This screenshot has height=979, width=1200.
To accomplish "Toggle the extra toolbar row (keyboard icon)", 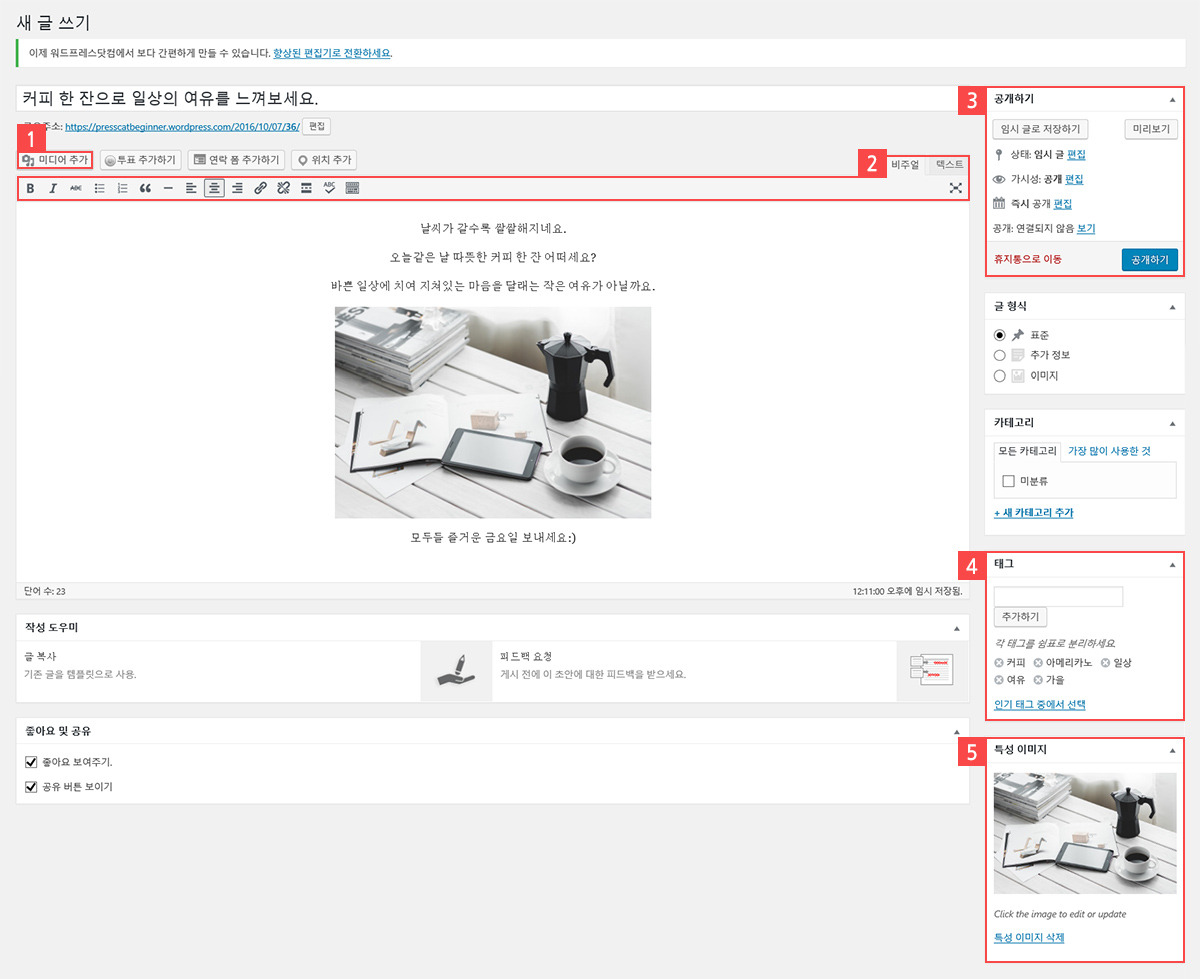I will coord(352,188).
